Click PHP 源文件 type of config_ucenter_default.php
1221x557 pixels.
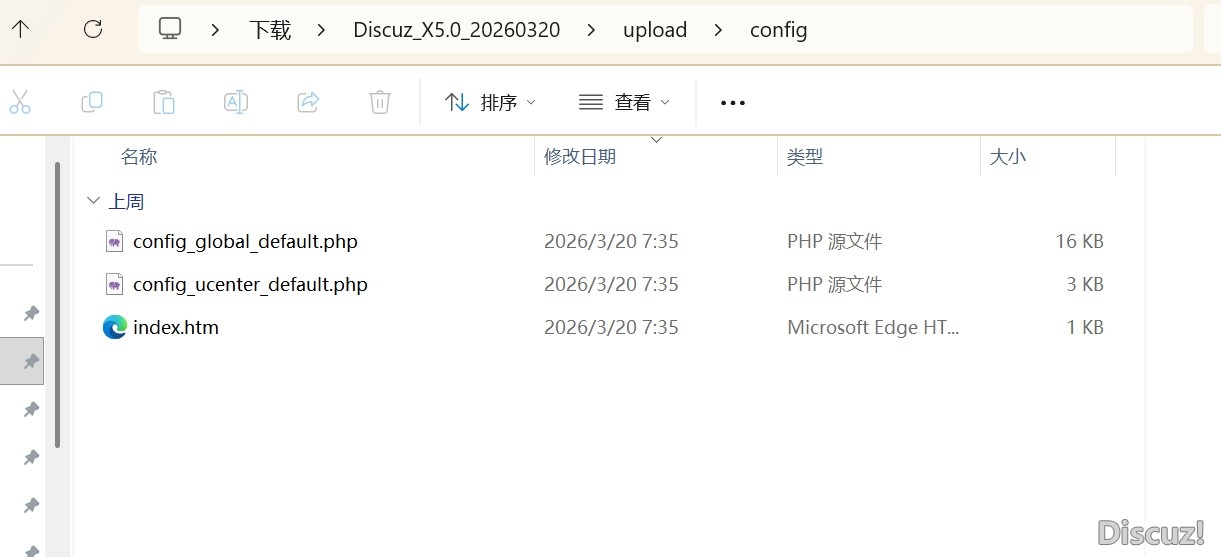click(834, 284)
